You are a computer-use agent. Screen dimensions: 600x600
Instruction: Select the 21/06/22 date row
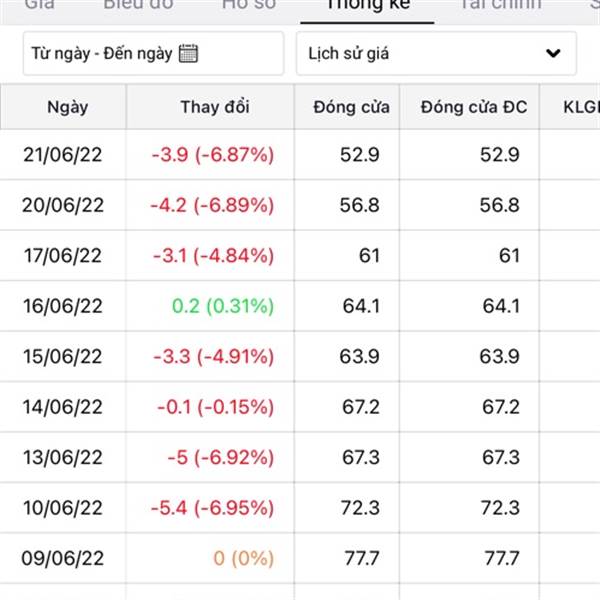(x=300, y=155)
